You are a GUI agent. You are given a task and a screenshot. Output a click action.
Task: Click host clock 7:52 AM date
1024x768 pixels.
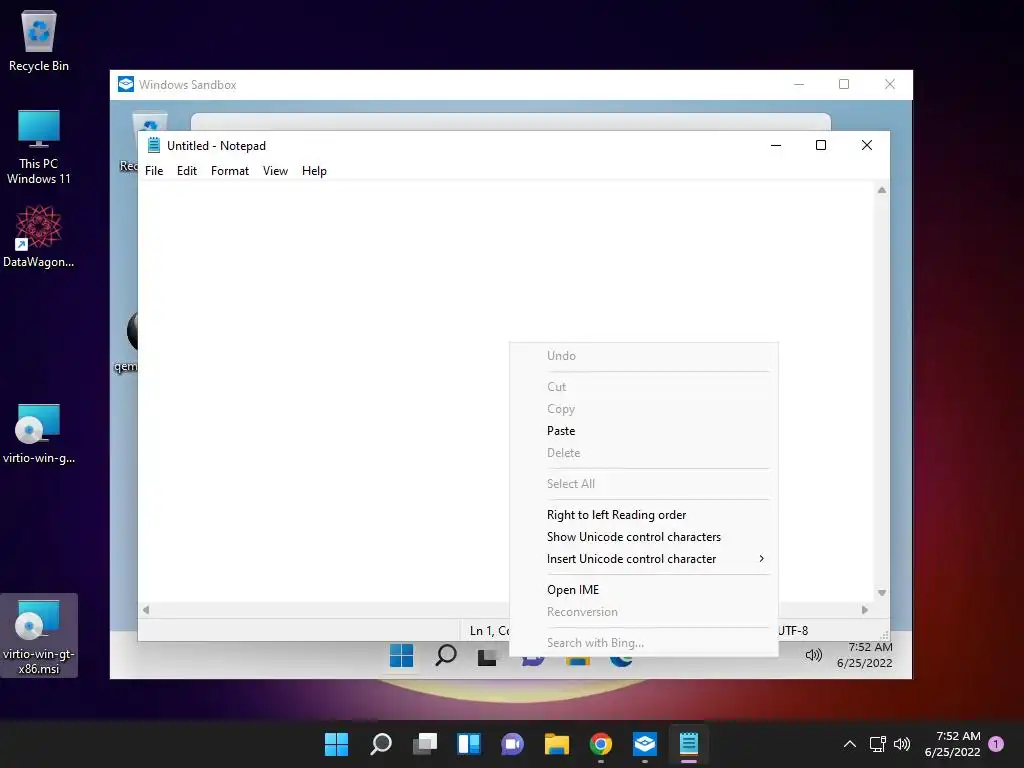(952, 744)
